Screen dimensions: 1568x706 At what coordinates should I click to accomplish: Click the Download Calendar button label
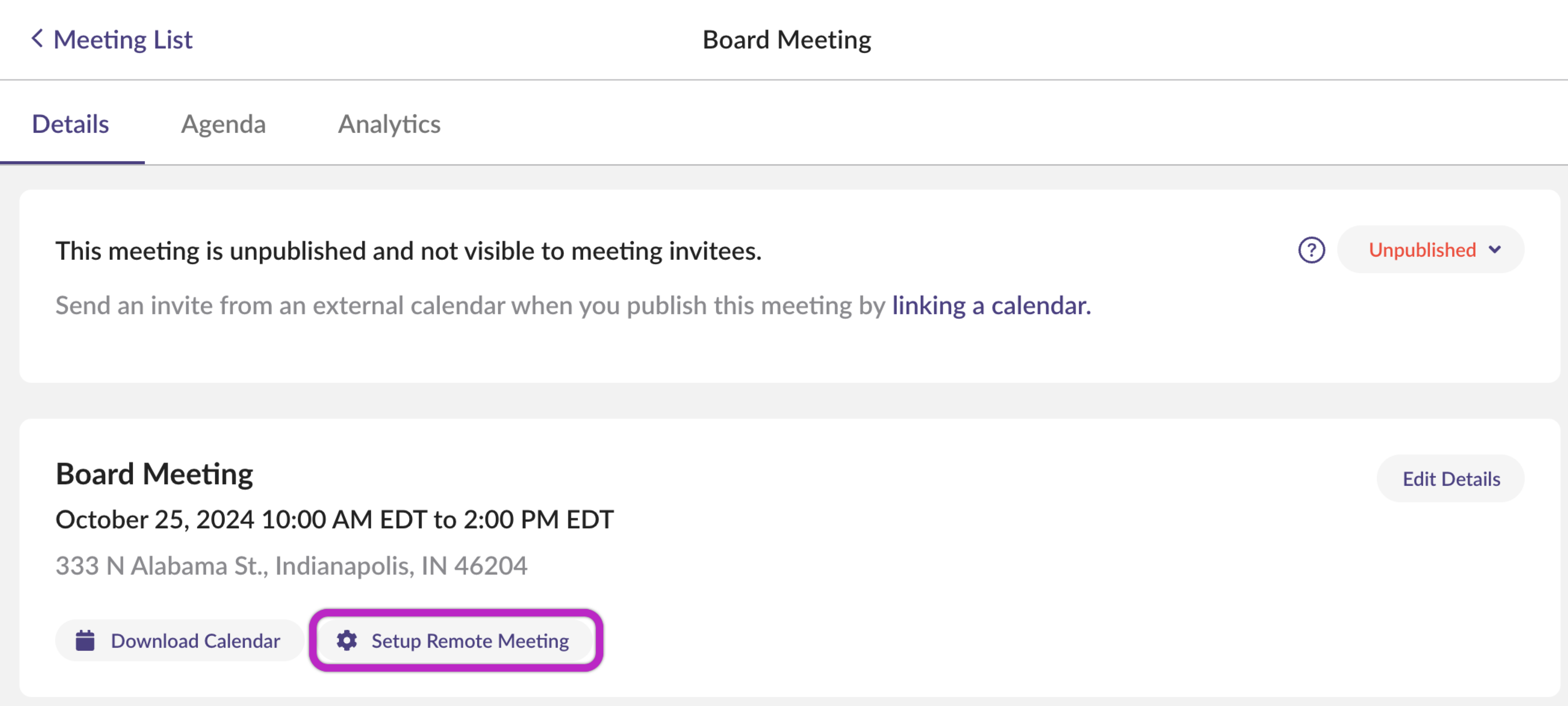(x=195, y=640)
